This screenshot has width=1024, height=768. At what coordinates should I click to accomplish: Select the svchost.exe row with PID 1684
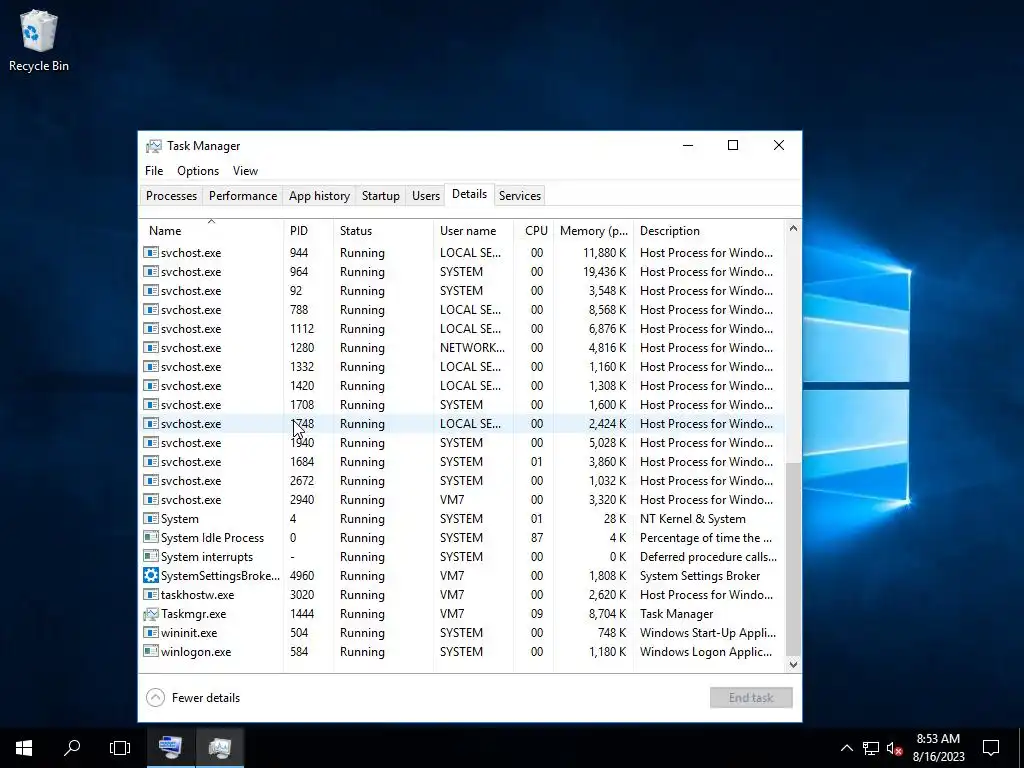(x=462, y=462)
